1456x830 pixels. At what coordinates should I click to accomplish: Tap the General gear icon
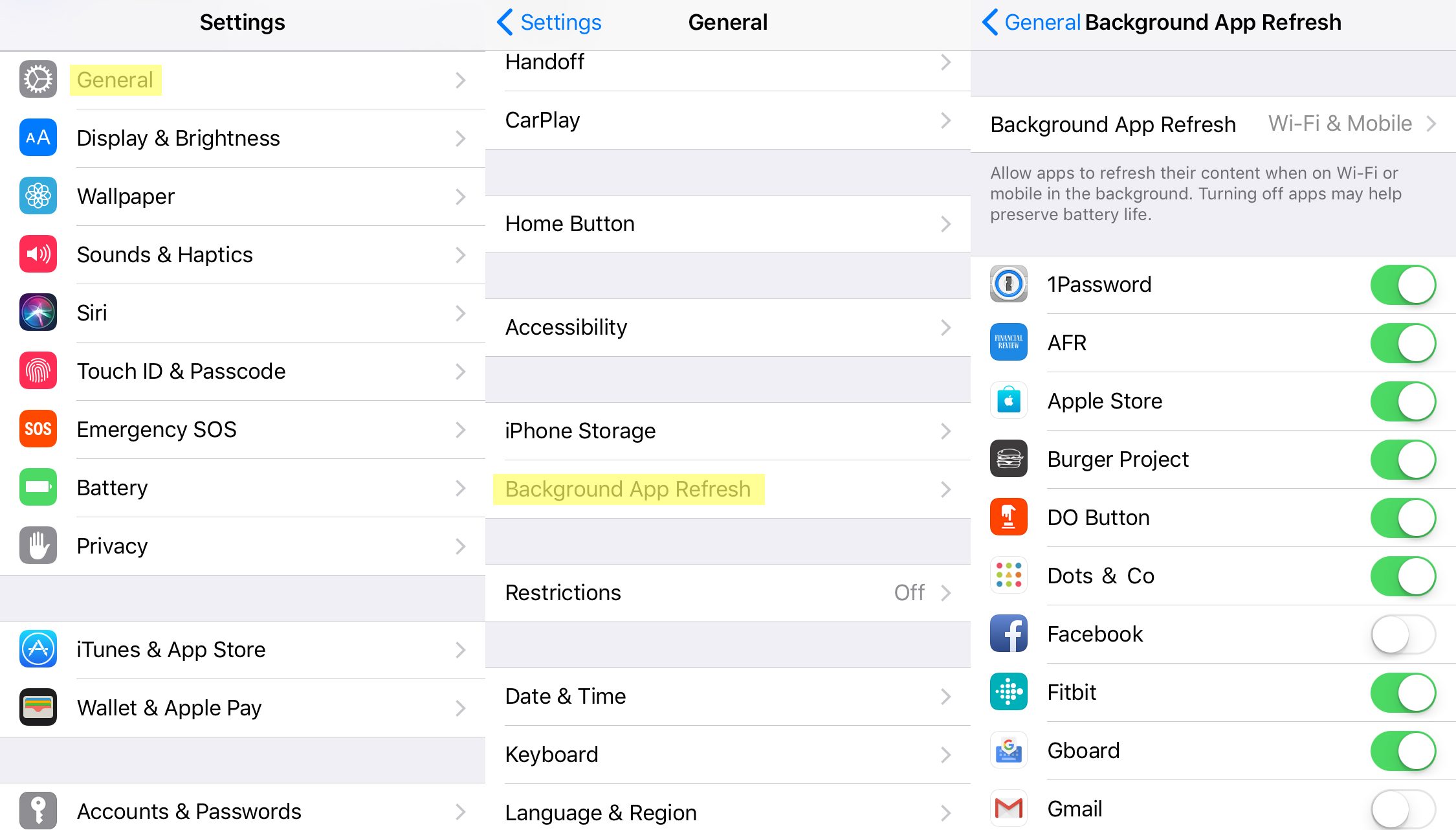[x=38, y=80]
